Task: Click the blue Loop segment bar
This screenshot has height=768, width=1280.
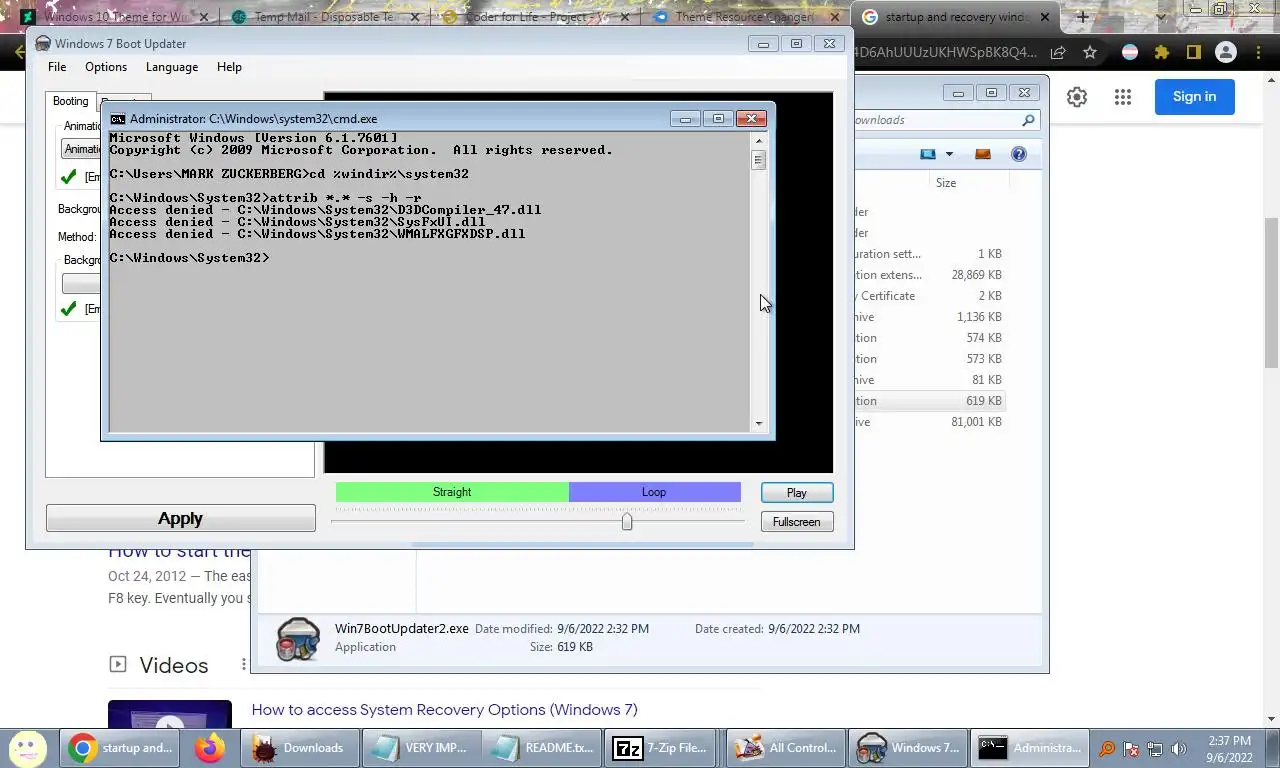Action: [654, 492]
